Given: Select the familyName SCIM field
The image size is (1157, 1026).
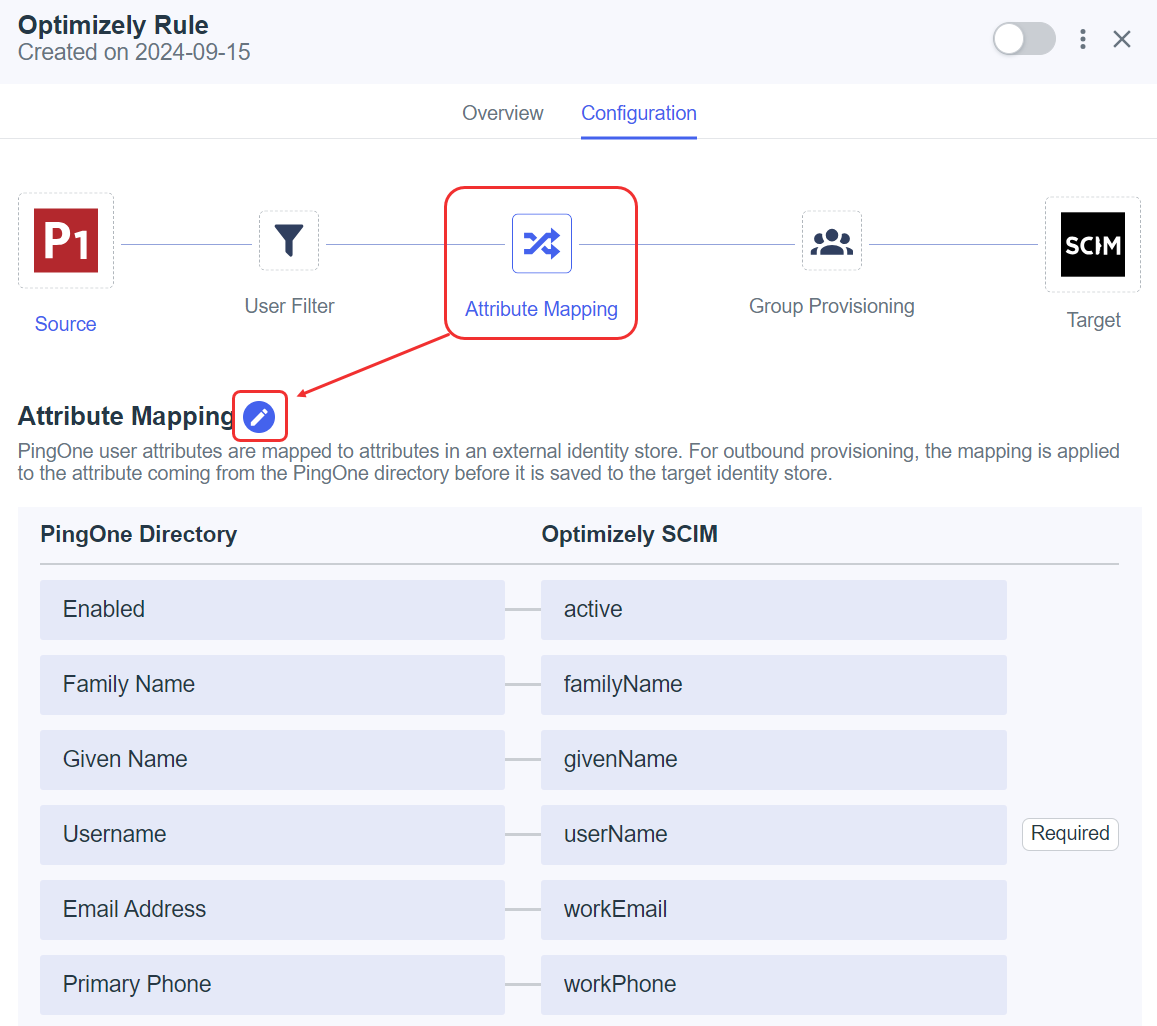Looking at the screenshot, I should pyautogui.click(x=773, y=684).
